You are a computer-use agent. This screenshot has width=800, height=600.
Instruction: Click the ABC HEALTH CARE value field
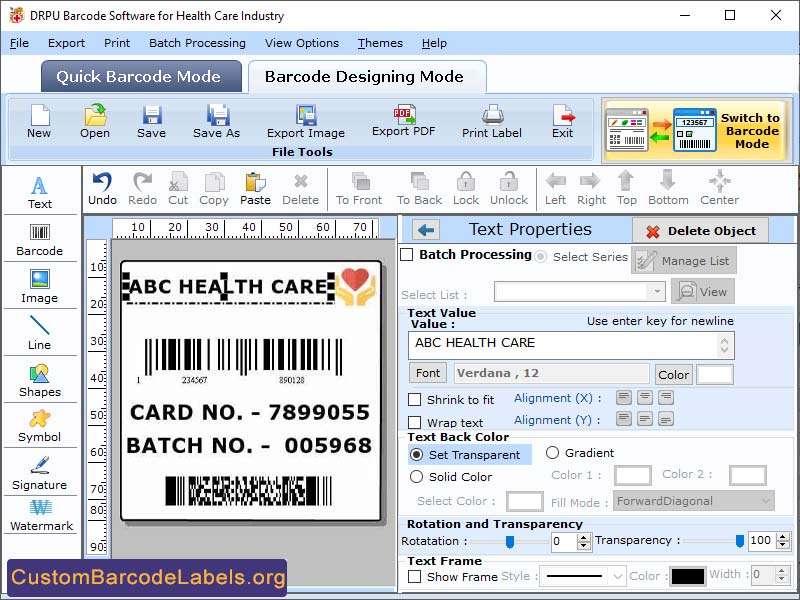(560, 344)
